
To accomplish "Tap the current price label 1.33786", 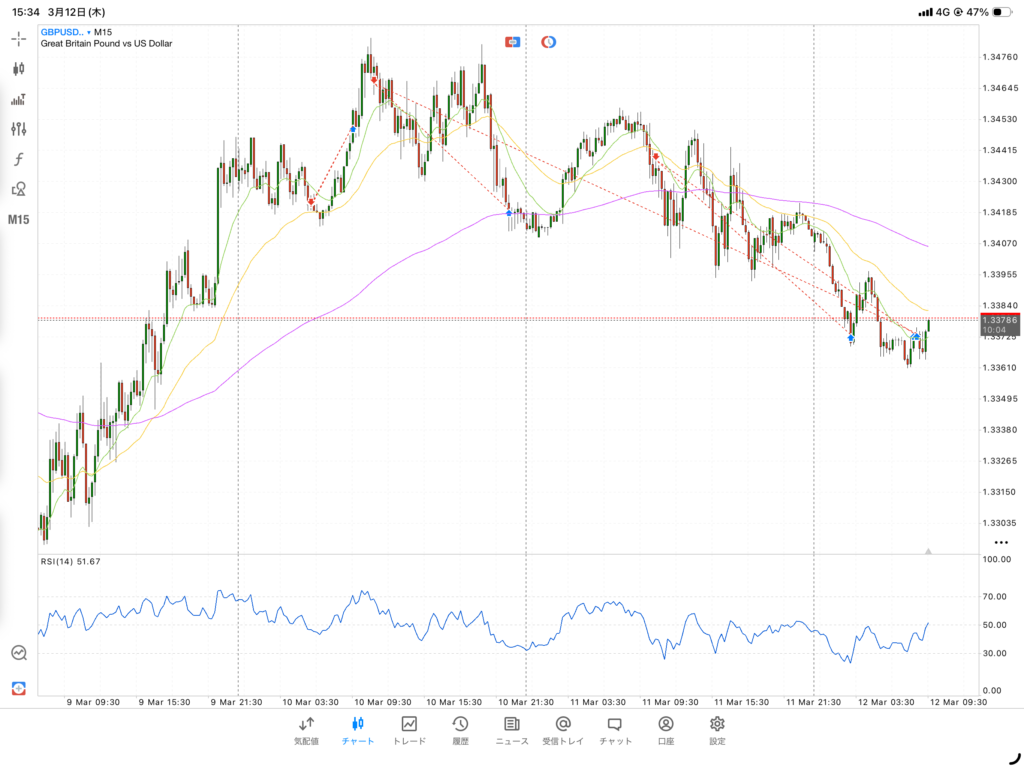I will (x=1000, y=320).
